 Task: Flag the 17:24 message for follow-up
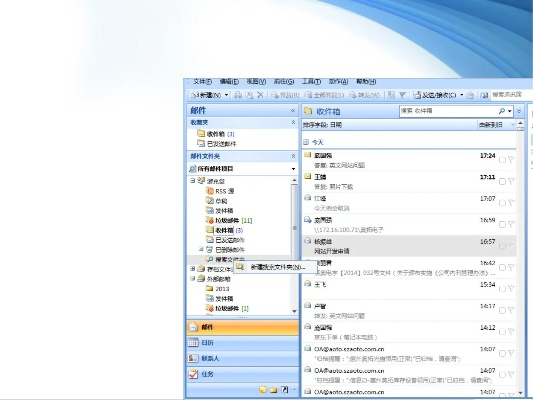pyautogui.click(x=511, y=160)
